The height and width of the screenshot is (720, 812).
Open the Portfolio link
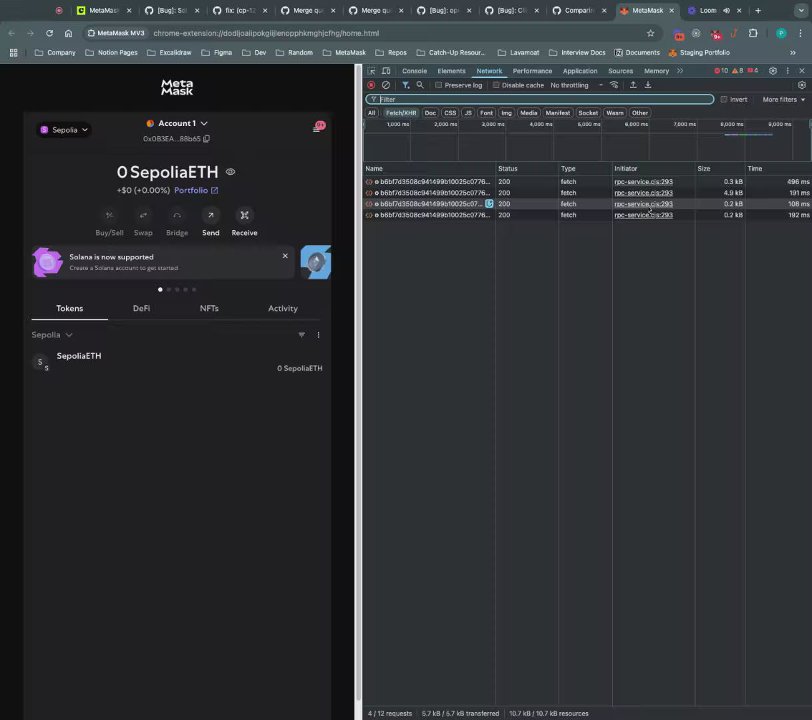coord(196,191)
